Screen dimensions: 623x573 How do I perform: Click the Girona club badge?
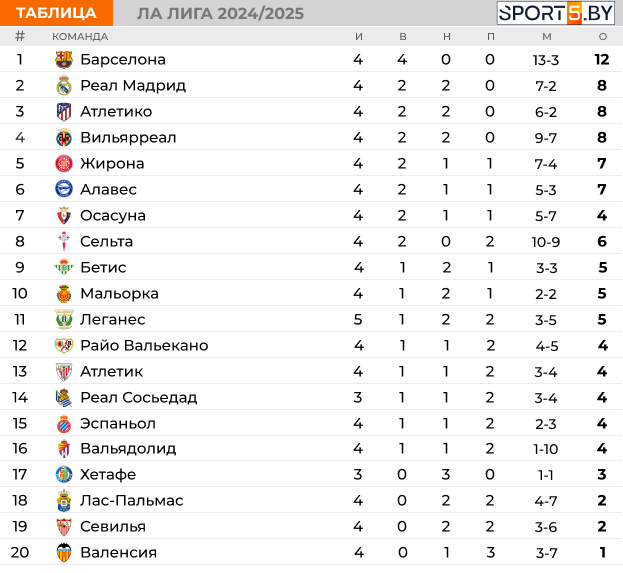[x=64, y=164]
